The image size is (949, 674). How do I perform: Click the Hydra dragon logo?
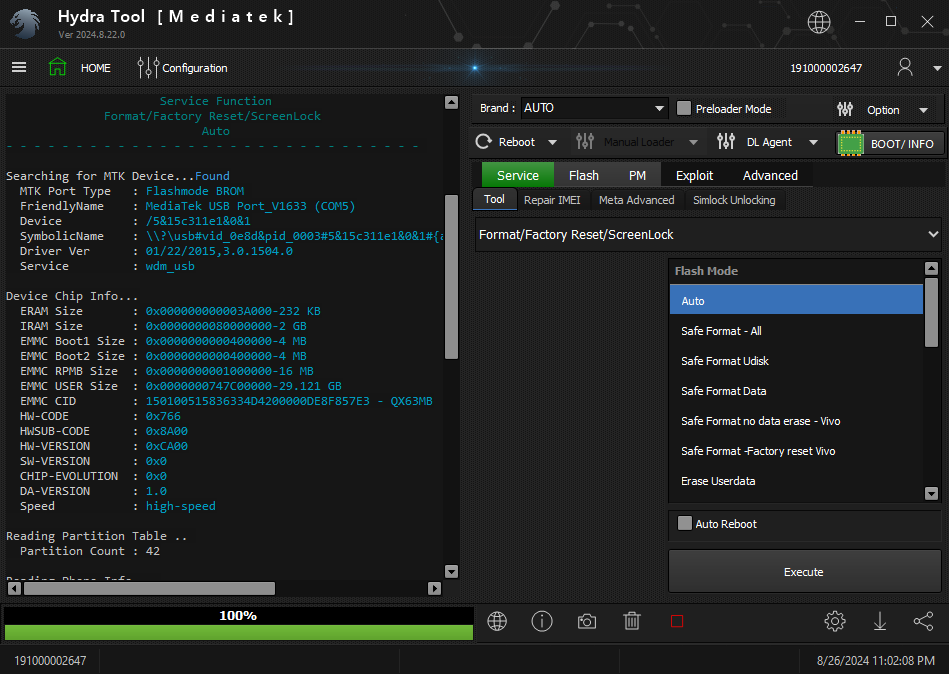pyautogui.click(x=25, y=24)
